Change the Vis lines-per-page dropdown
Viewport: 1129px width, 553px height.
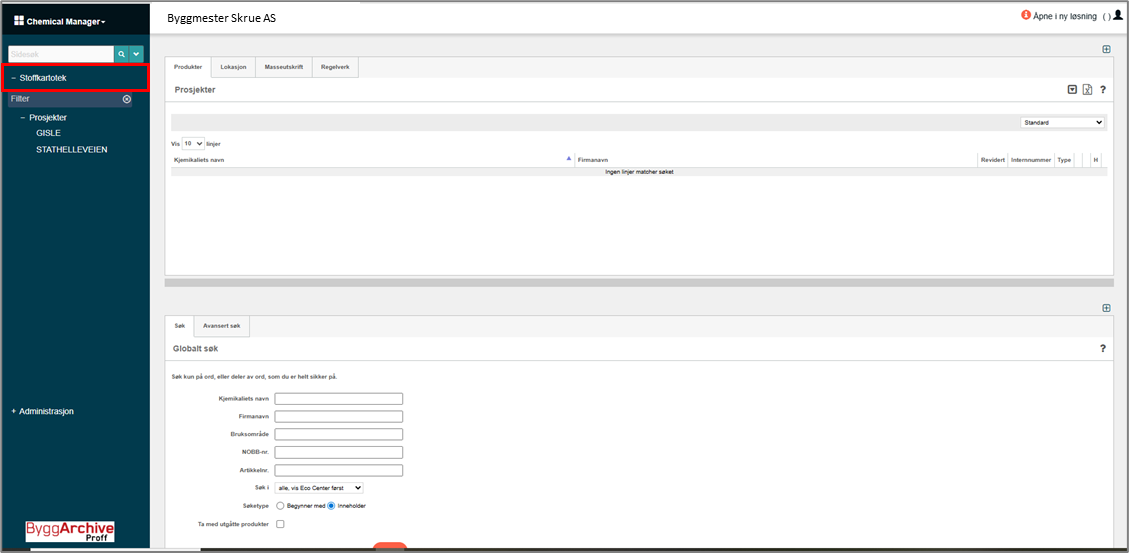point(193,143)
